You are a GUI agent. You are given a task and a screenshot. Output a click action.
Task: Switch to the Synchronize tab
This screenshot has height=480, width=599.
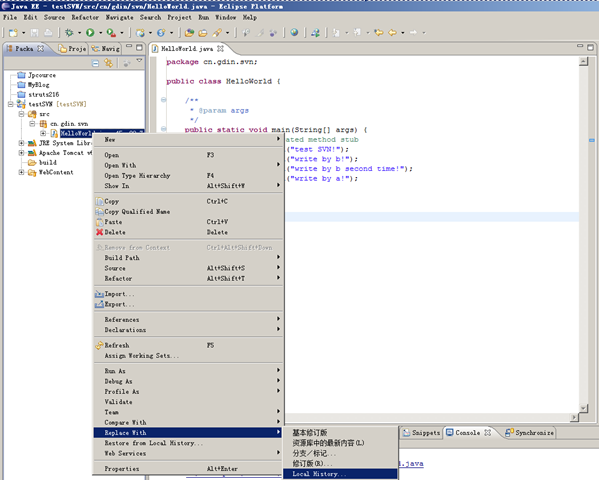529,433
